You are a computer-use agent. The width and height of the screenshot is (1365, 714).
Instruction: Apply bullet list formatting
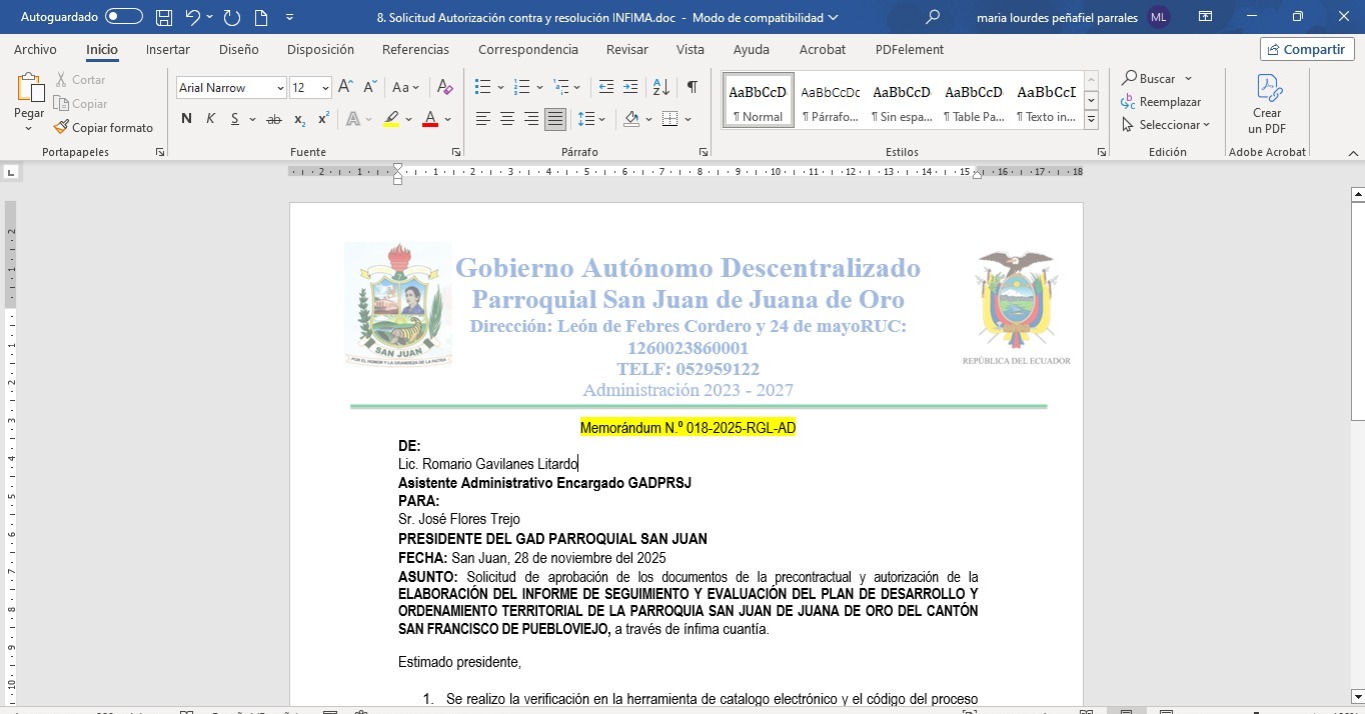483,88
